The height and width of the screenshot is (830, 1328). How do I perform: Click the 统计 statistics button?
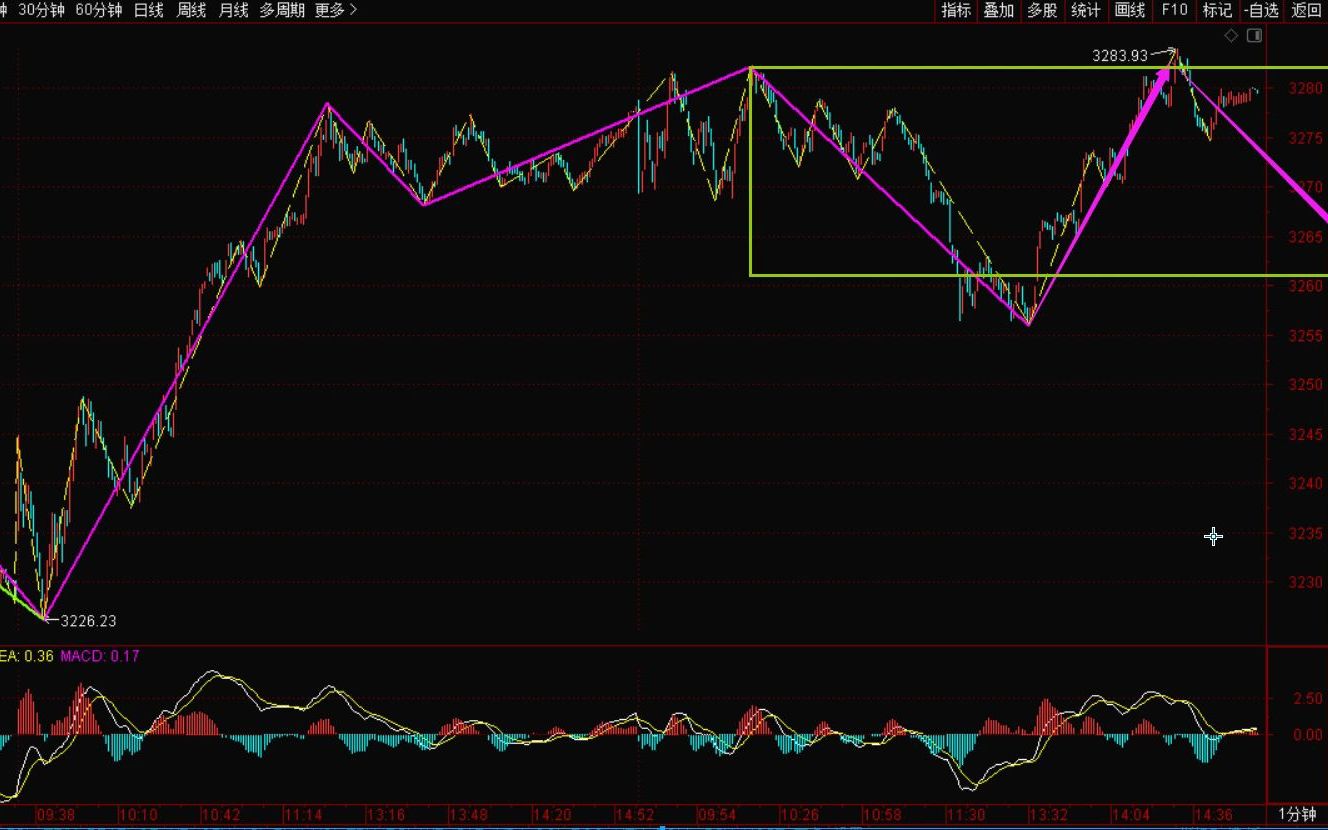coord(1086,10)
